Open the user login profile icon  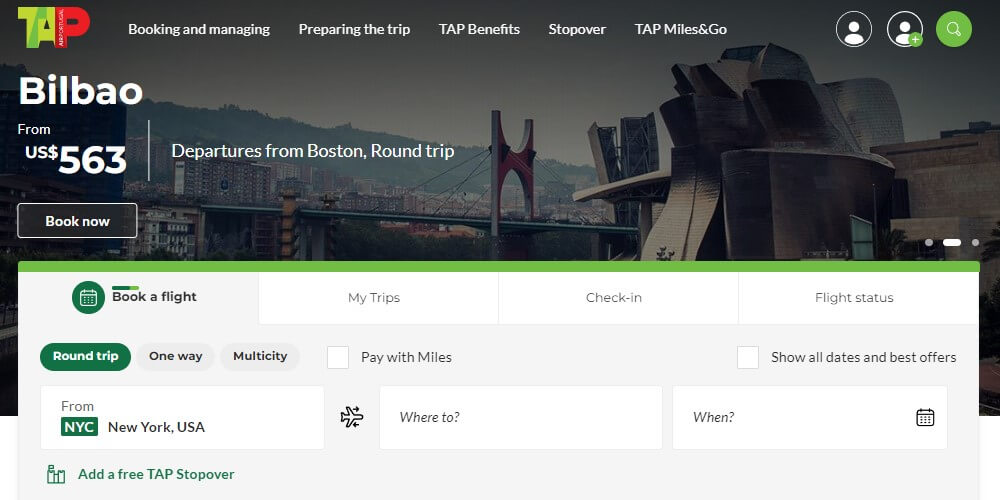click(853, 29)
